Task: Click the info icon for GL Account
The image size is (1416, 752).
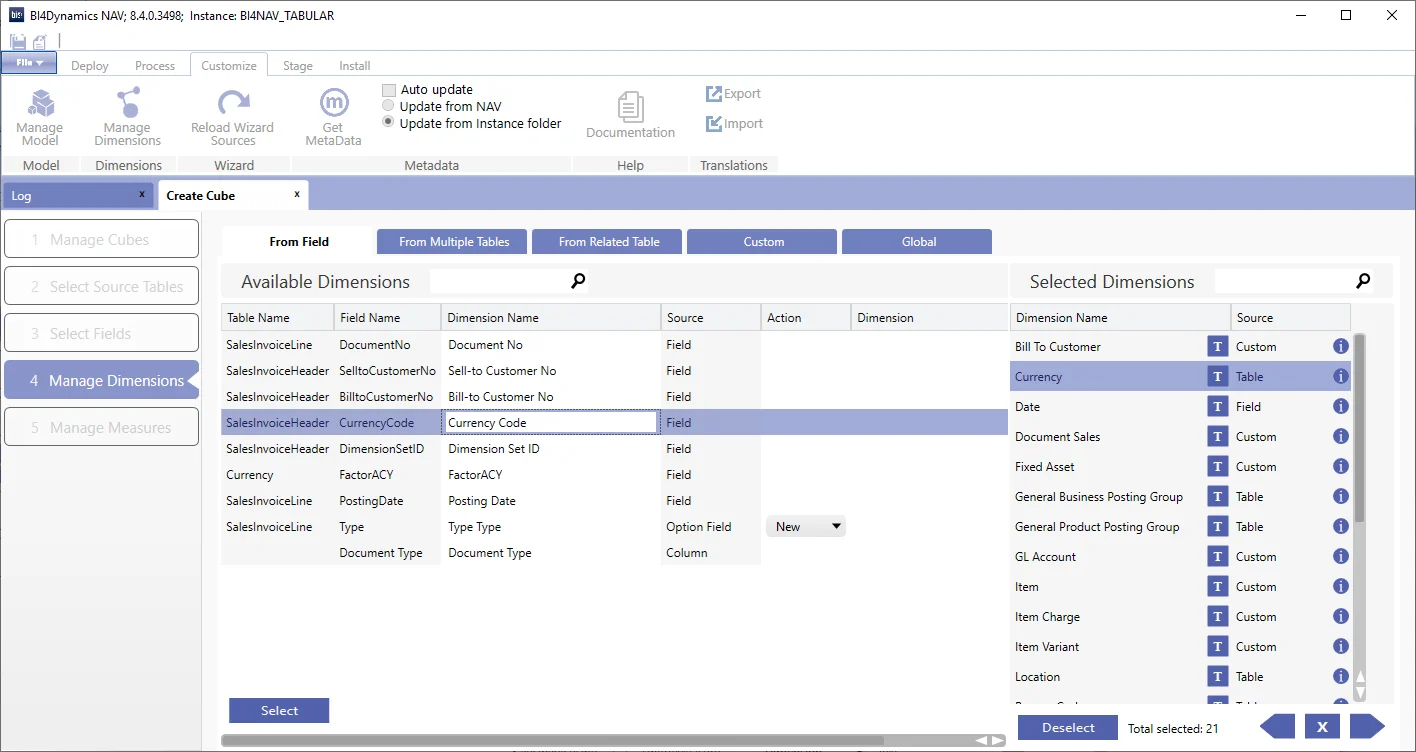Action: (1341, 557)
